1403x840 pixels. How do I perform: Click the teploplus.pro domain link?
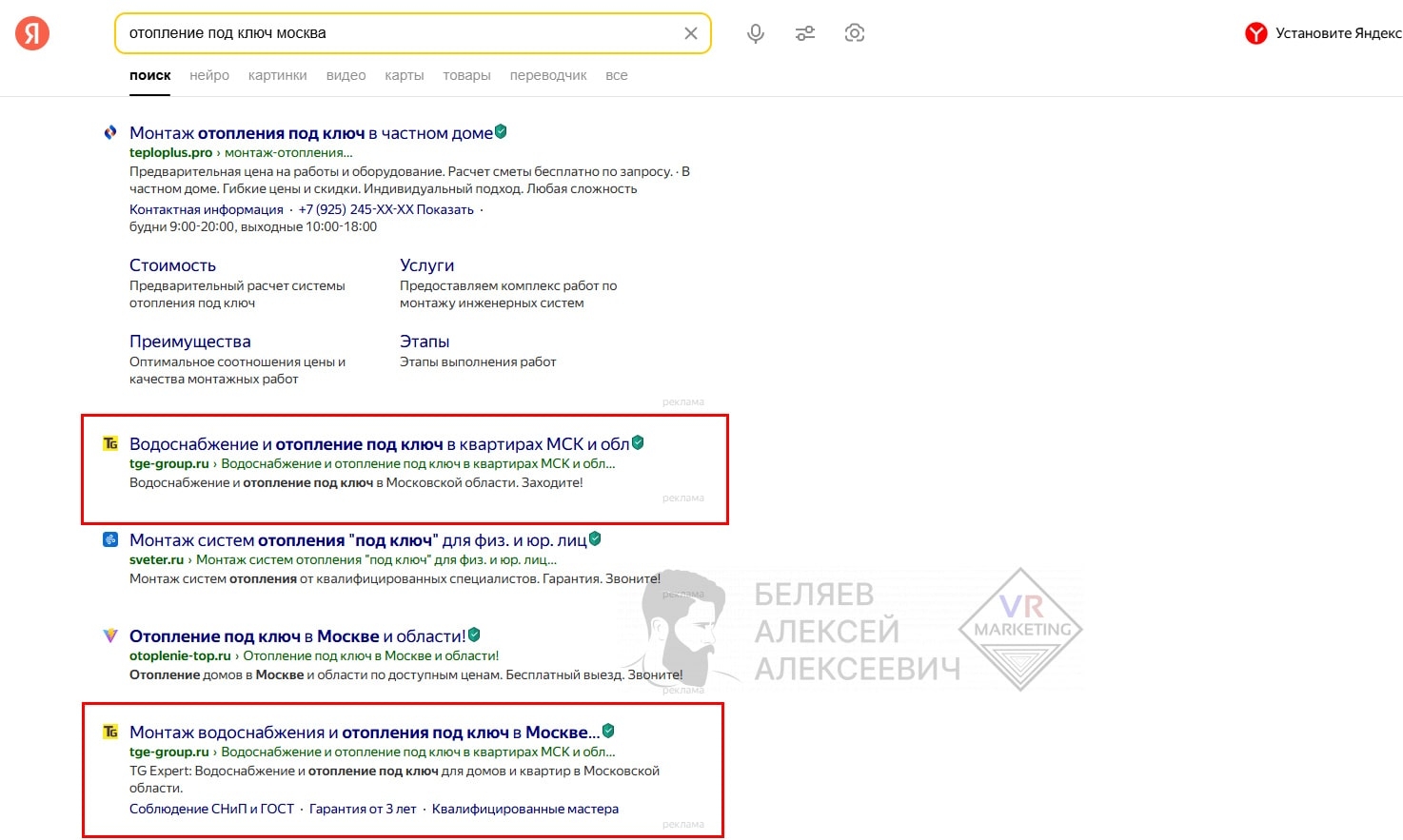pos(171,152)
